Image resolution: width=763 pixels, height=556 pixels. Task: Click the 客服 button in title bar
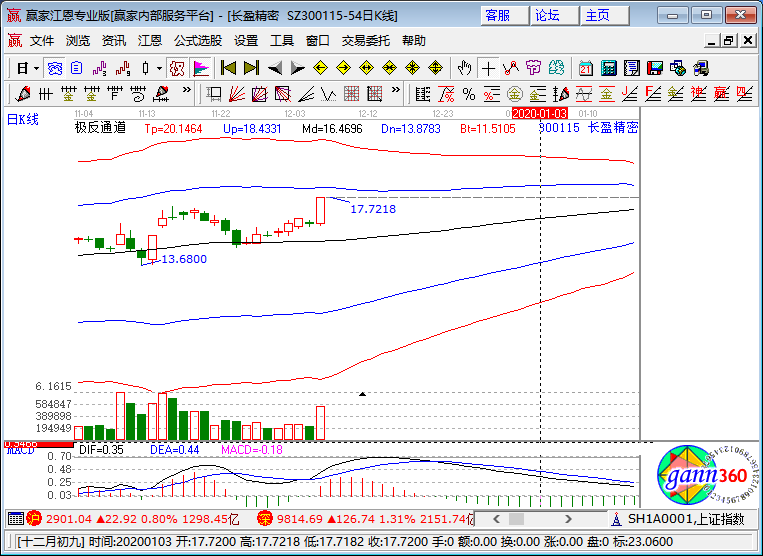tap(505, 16)
